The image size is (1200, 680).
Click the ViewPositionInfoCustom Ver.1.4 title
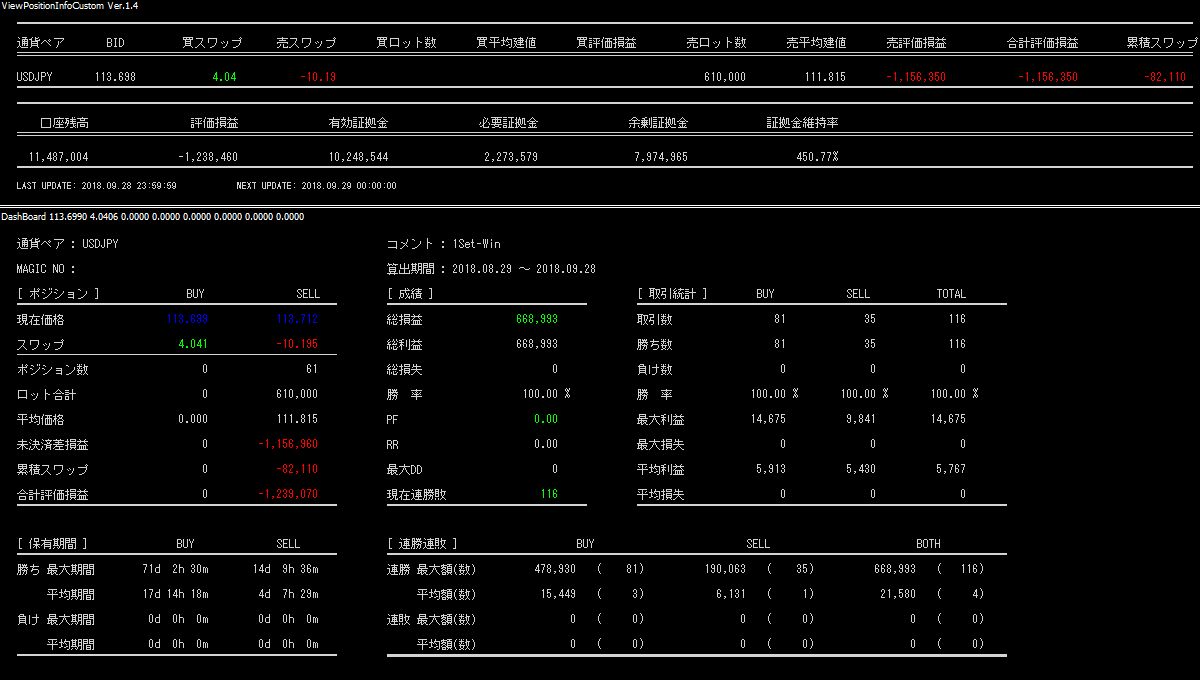click(70, 6)
